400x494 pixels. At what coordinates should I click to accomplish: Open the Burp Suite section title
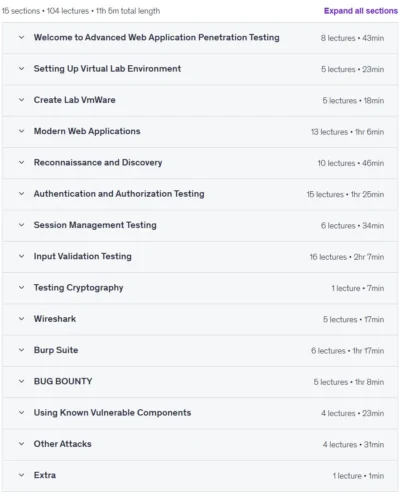pyautogui.click(x=56, y=350)
